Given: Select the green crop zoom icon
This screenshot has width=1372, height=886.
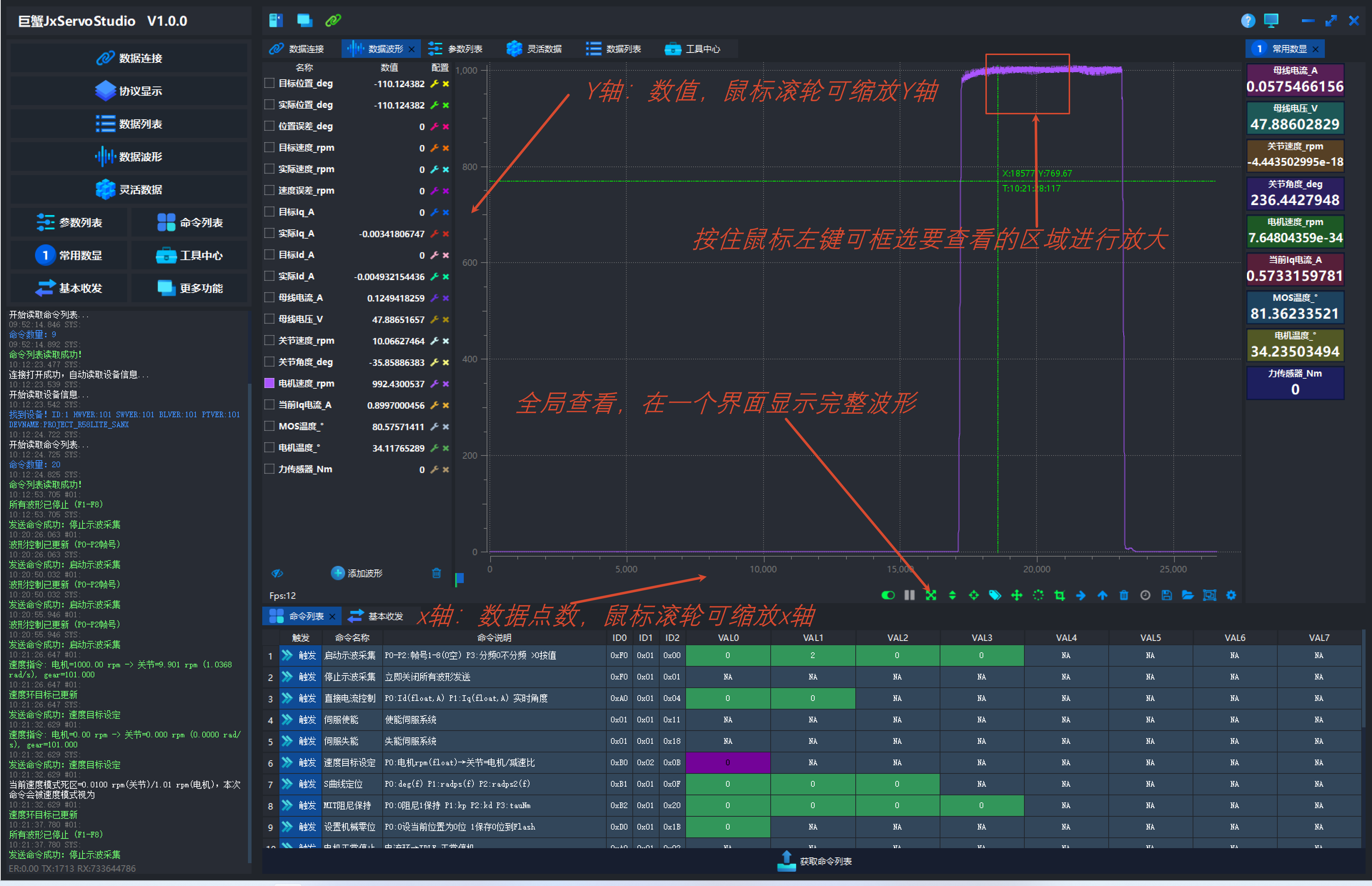Looking at the screenshot, I should tap(1059, 595).
